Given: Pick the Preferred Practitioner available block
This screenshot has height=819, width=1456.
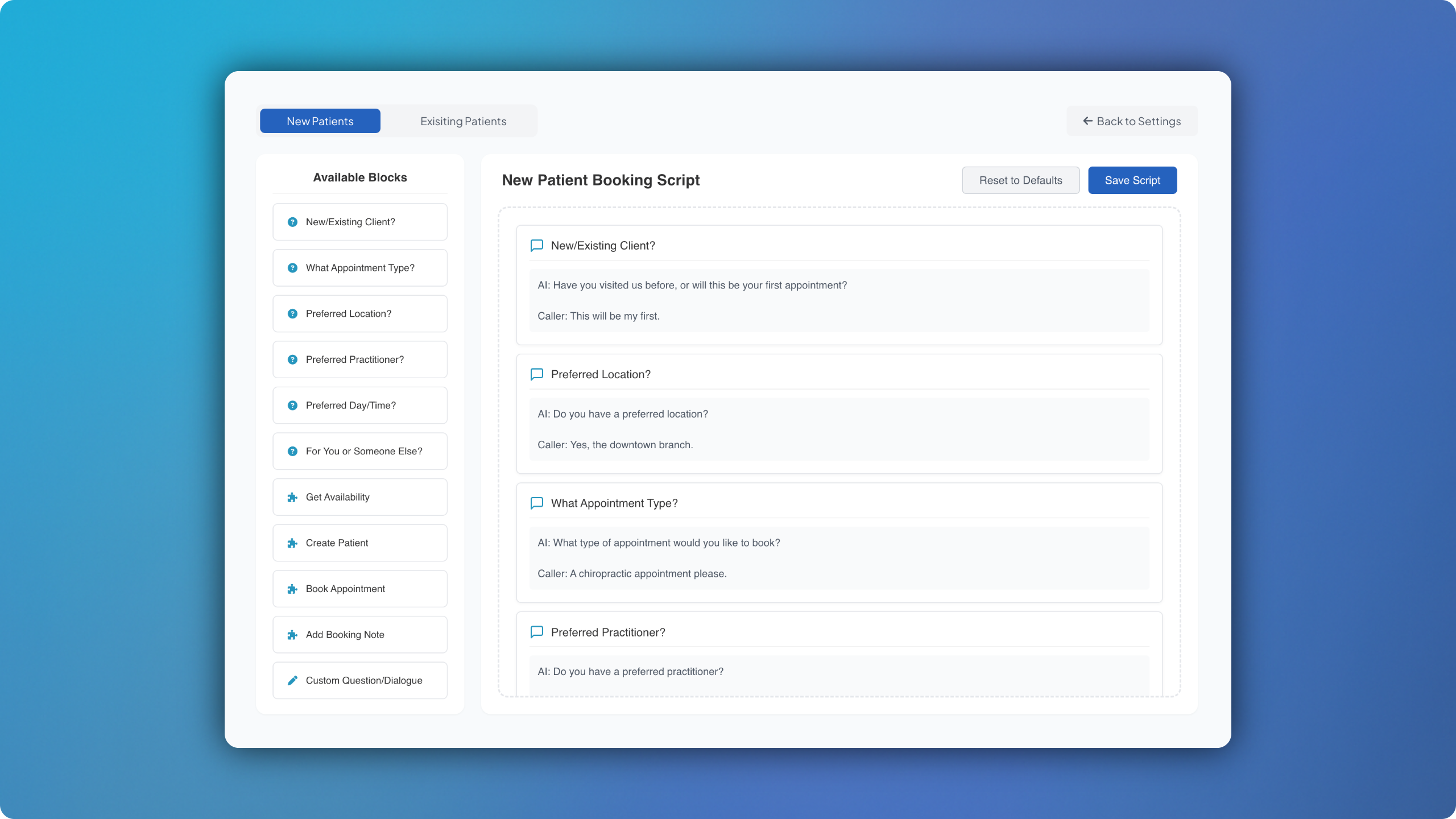Looking at the screenshot, I should [x=355, y=359].
